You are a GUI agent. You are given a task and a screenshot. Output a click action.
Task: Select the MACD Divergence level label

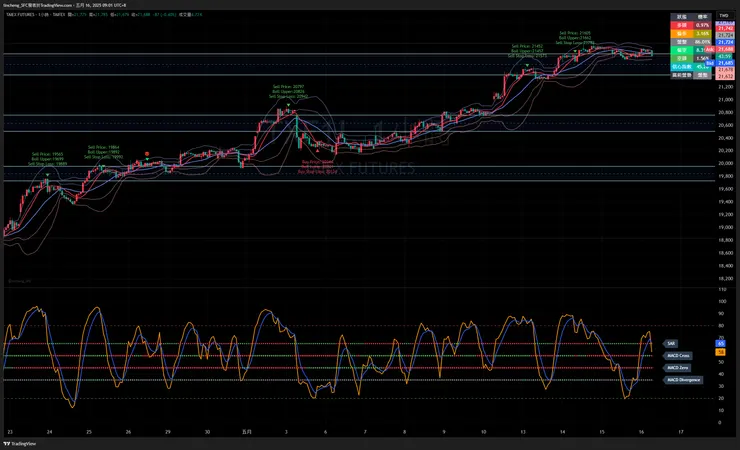[683, 380]
